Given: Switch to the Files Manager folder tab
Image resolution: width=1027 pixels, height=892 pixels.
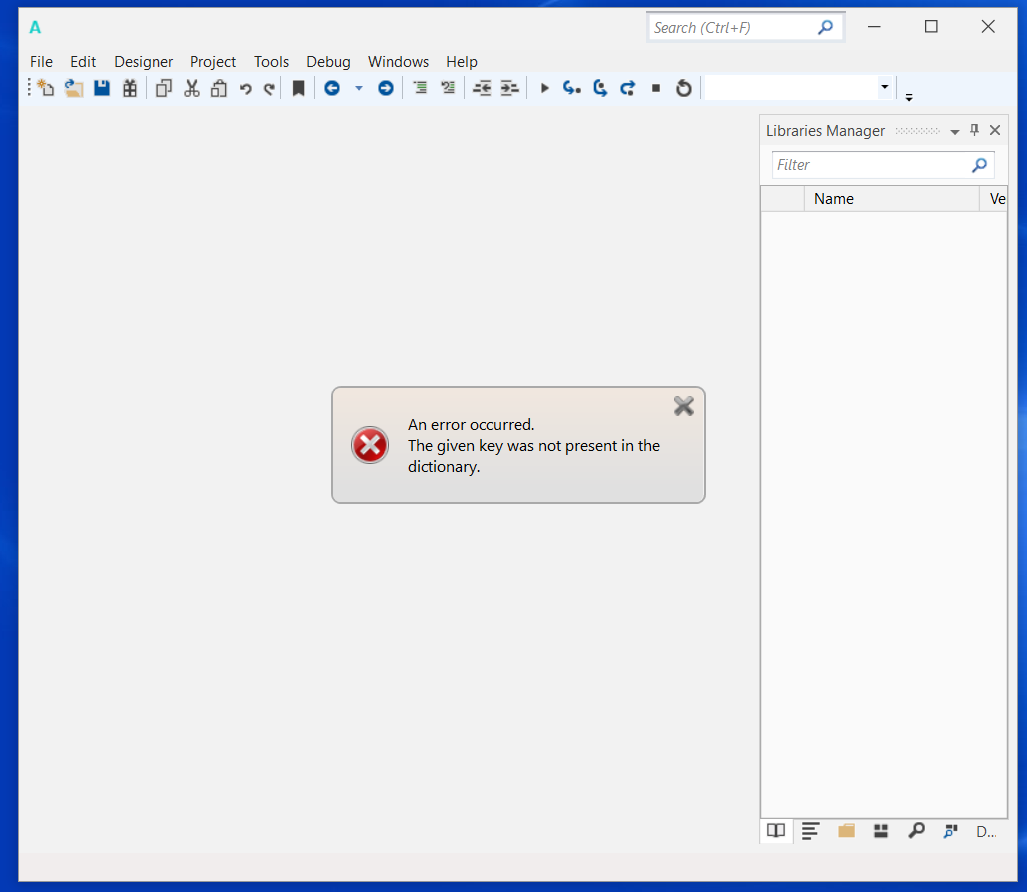Looking at the screenshot, I should point(846,831).
